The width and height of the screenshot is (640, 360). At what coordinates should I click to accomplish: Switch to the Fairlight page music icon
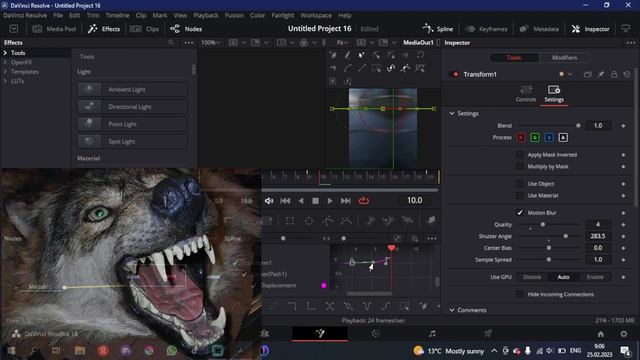click(432, 334)
